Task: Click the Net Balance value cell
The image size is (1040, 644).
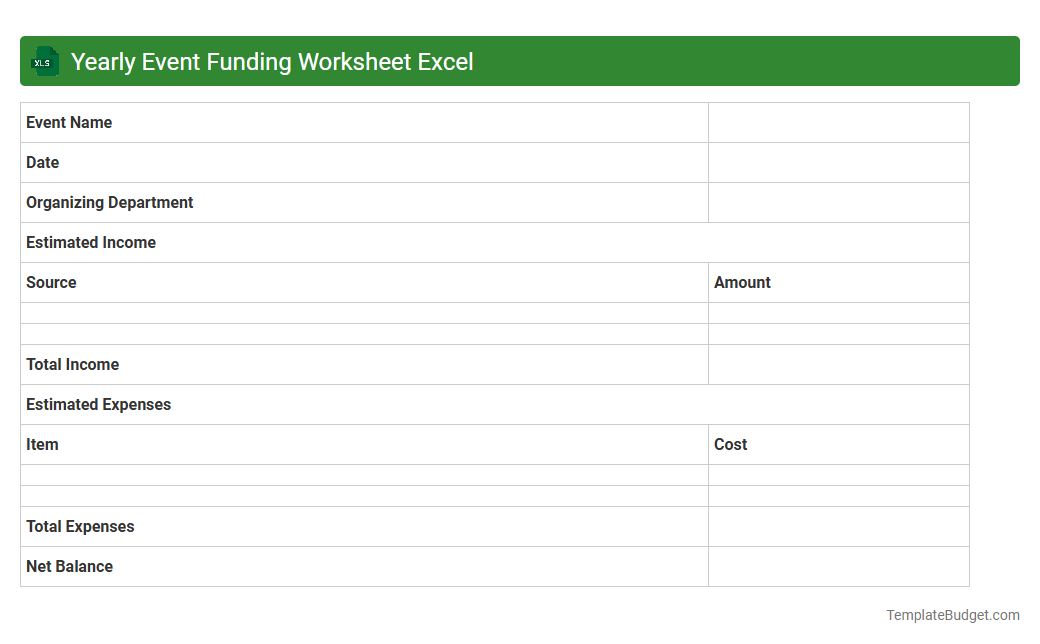Action: coord(838,566)
